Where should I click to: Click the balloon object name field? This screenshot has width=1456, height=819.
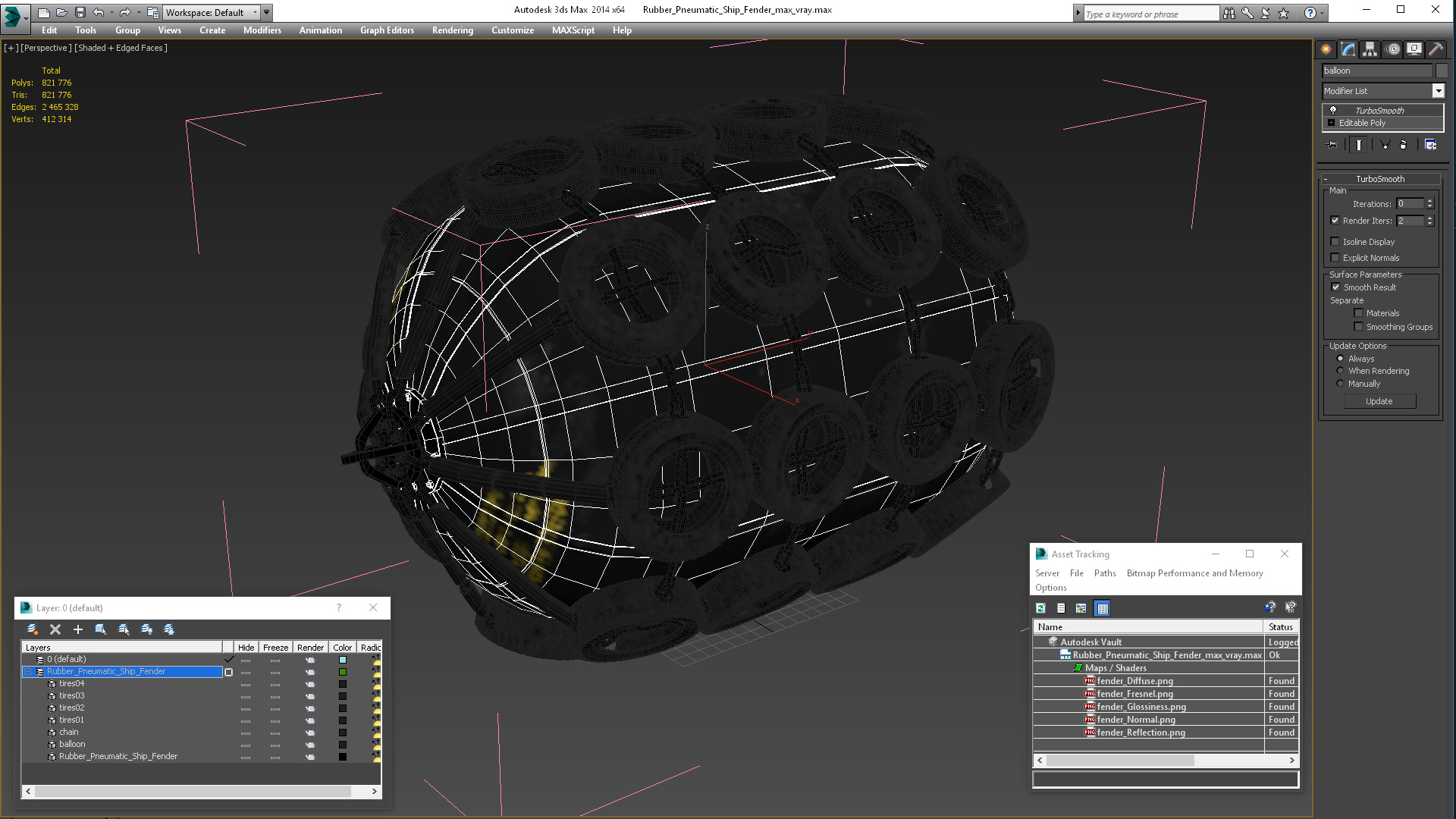point(1376,71)
